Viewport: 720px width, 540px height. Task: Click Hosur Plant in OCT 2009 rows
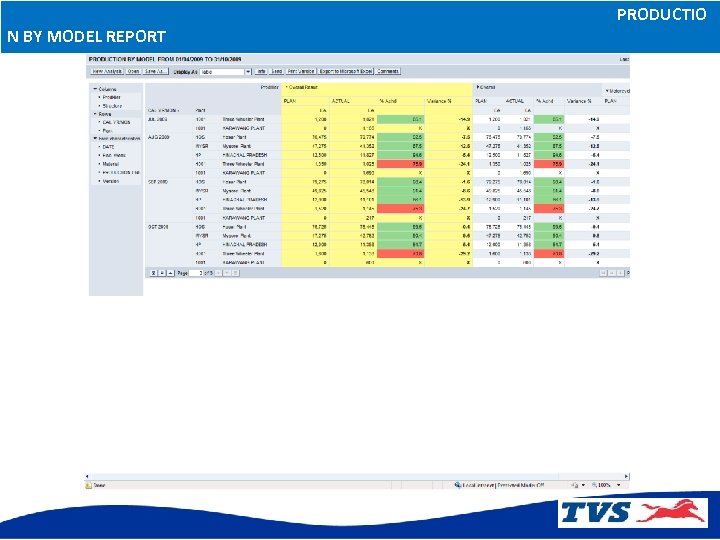(x=234, y=227)
